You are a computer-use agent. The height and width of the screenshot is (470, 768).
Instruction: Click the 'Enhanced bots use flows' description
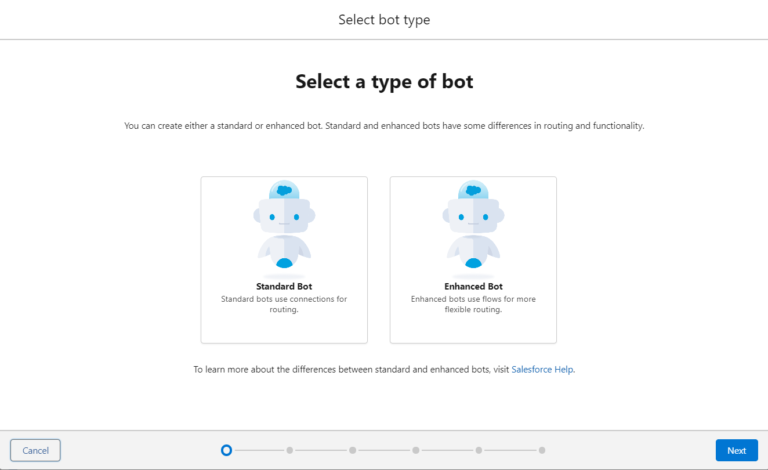tap(473, 304)
